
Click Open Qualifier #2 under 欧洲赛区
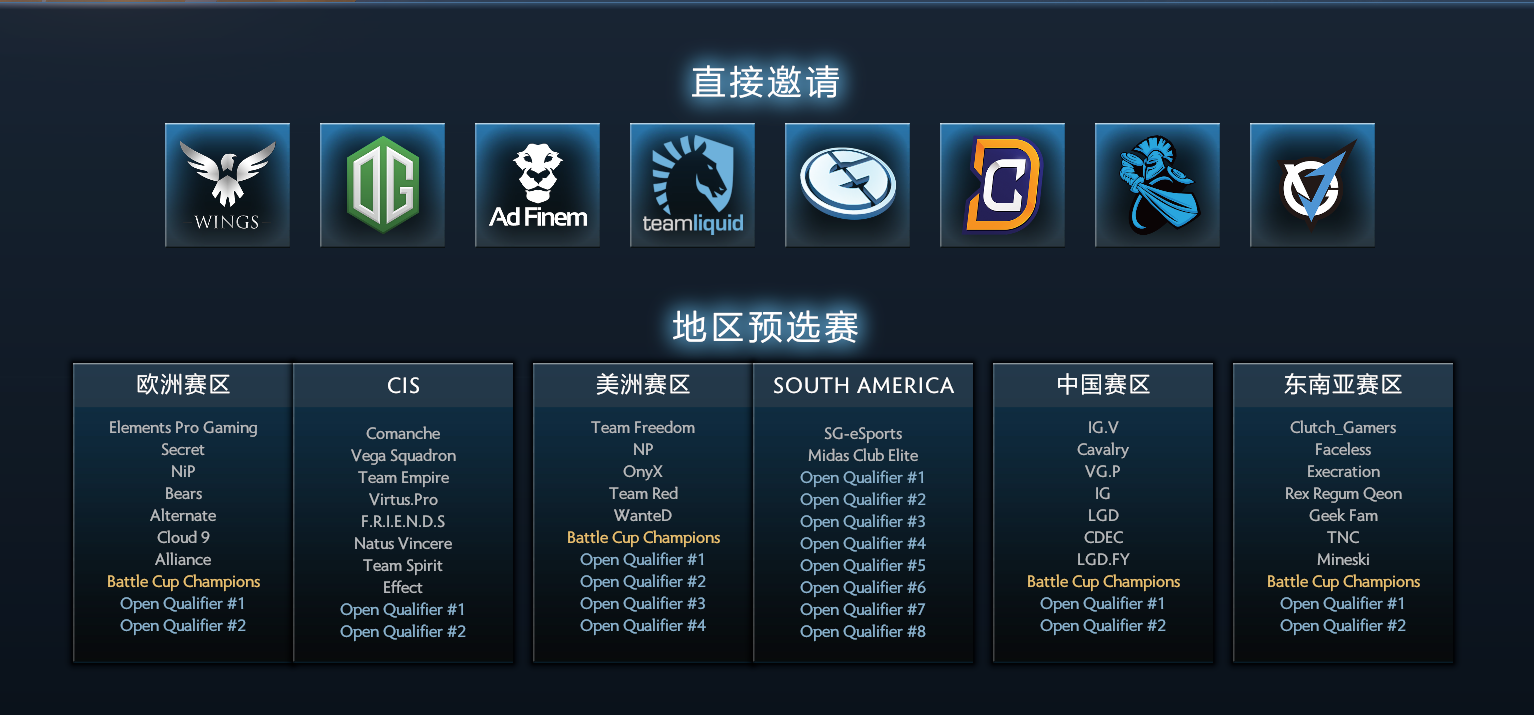183,625
